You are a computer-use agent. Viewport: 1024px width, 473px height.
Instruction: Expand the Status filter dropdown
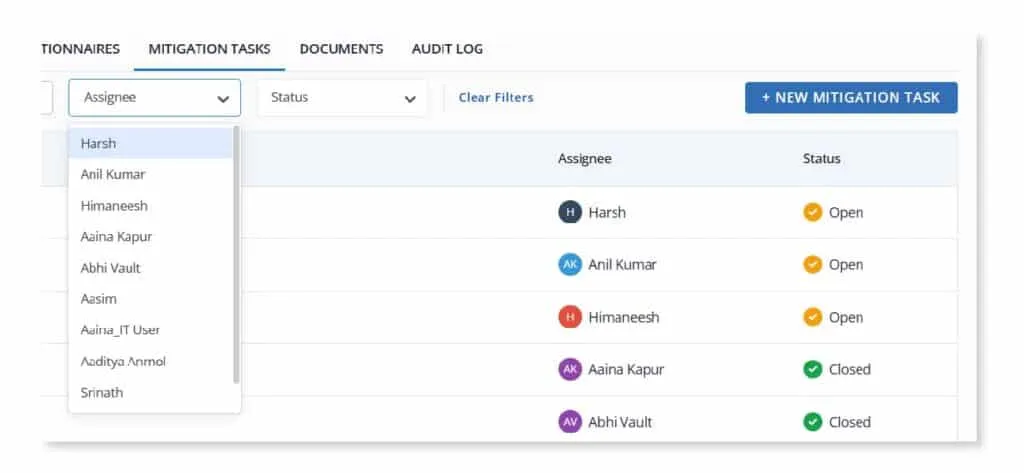point(342,98)
